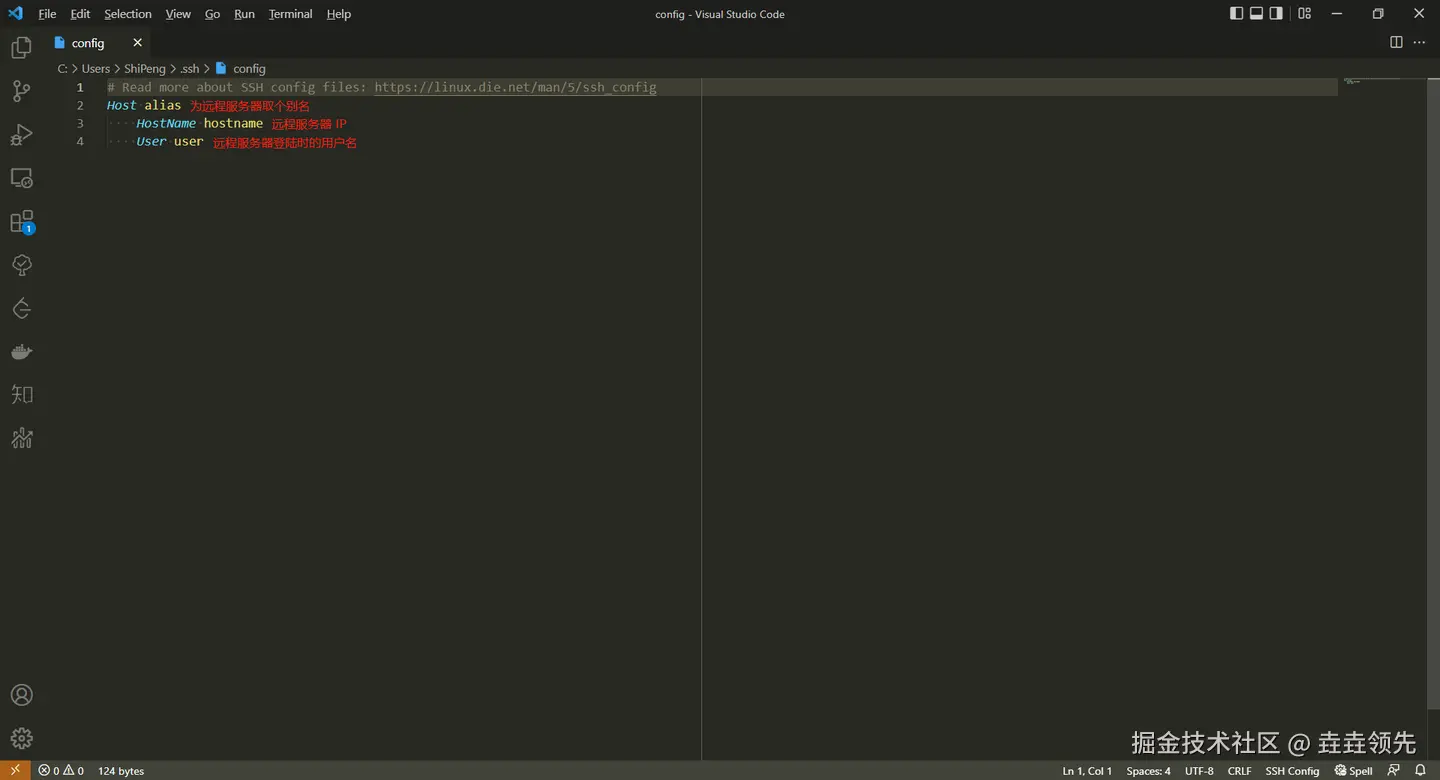Change language mode SSH Config
Viewport: 1440px width, 780px height.
click(1292, 770)
